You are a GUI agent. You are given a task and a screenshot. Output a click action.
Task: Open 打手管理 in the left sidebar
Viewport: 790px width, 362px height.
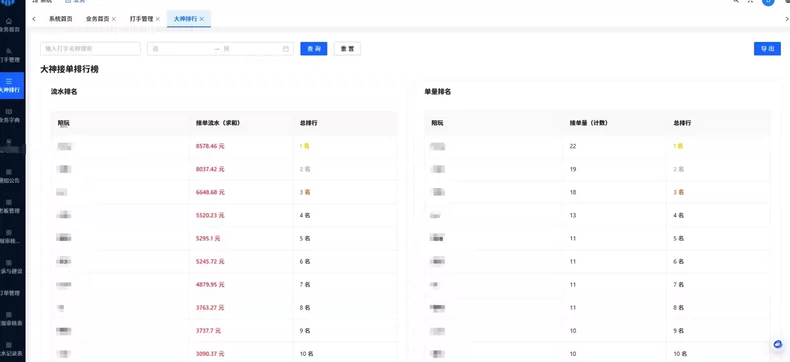coord(10,55)
